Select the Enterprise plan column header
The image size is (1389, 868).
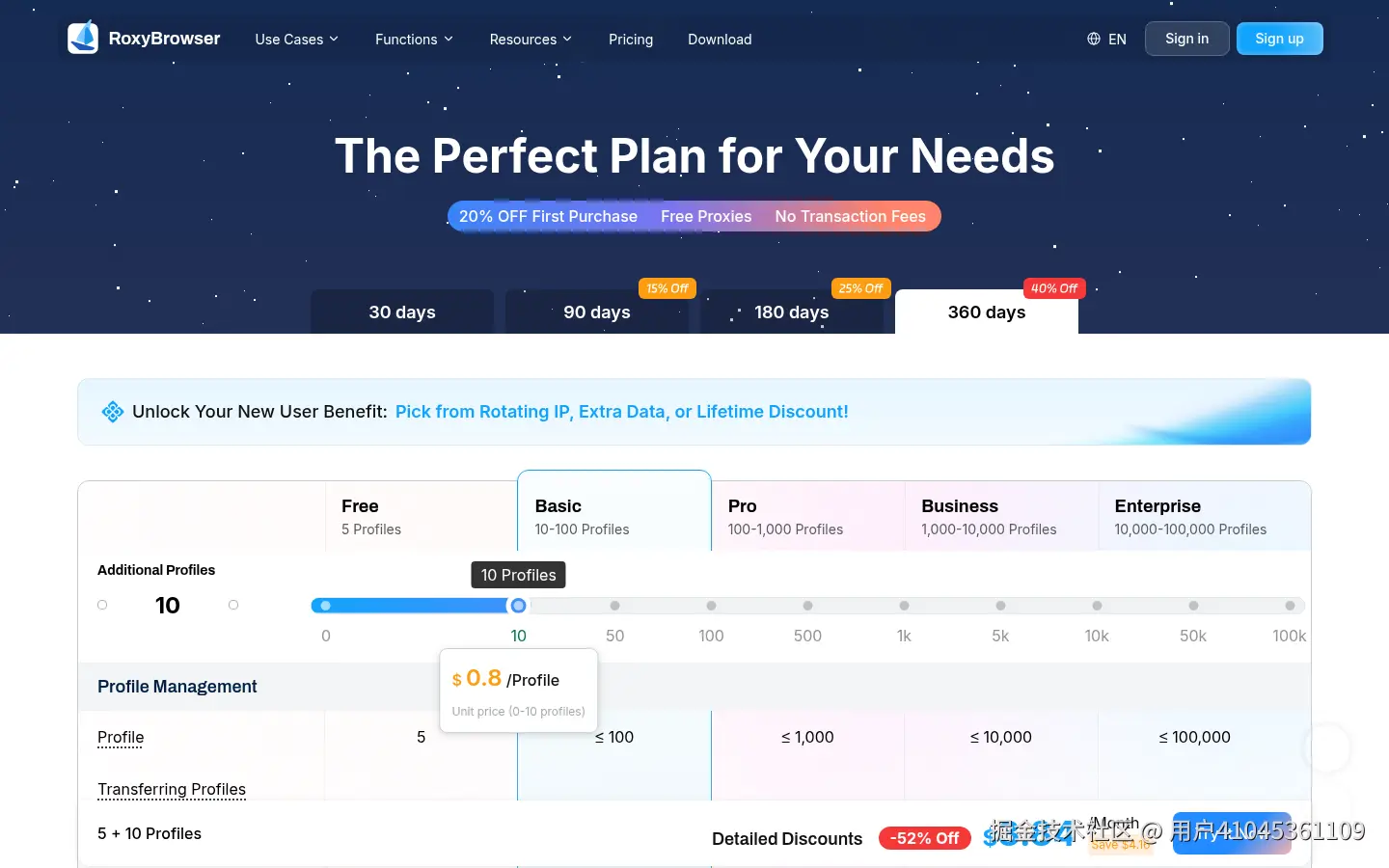coord(1204,516)
